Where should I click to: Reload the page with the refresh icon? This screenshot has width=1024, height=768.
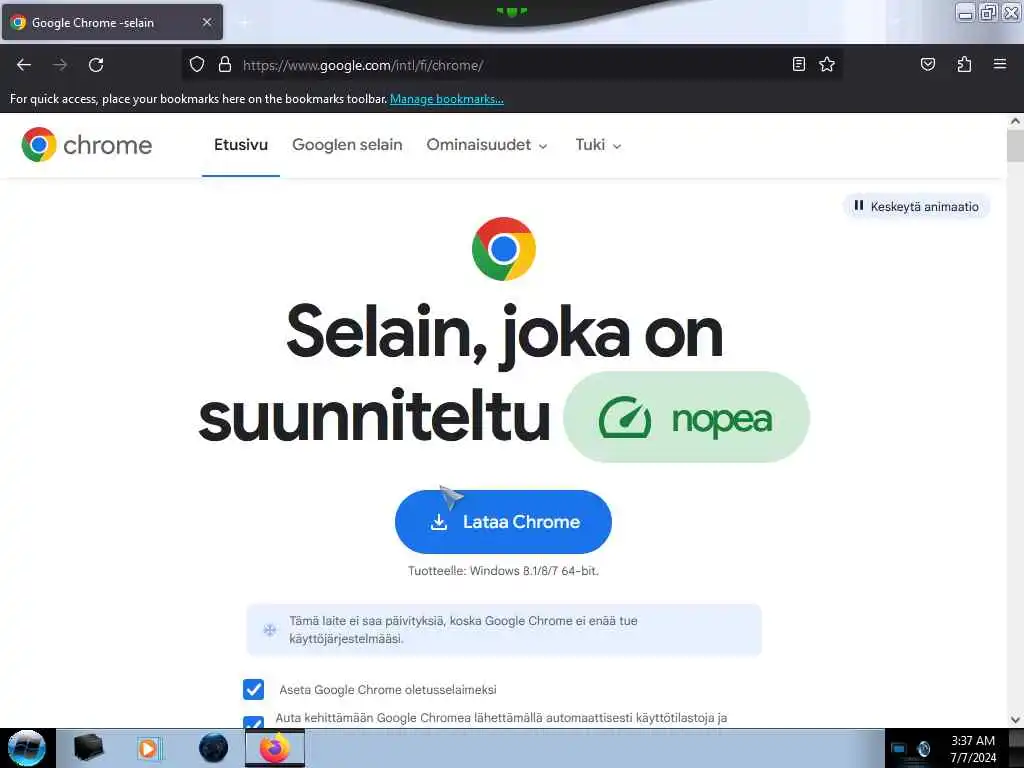coord(96,65)
